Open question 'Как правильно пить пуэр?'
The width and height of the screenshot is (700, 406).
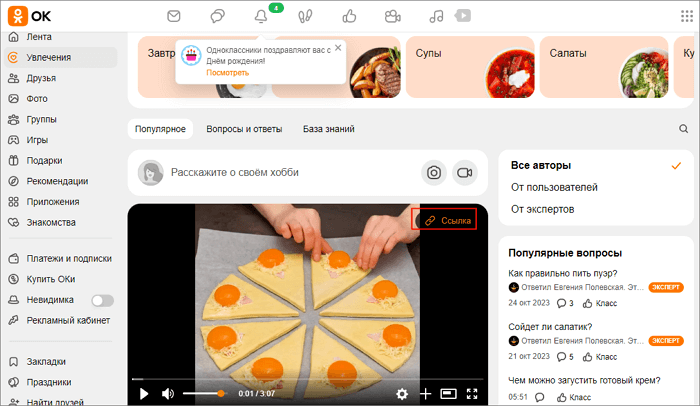[x=562, y=273]
